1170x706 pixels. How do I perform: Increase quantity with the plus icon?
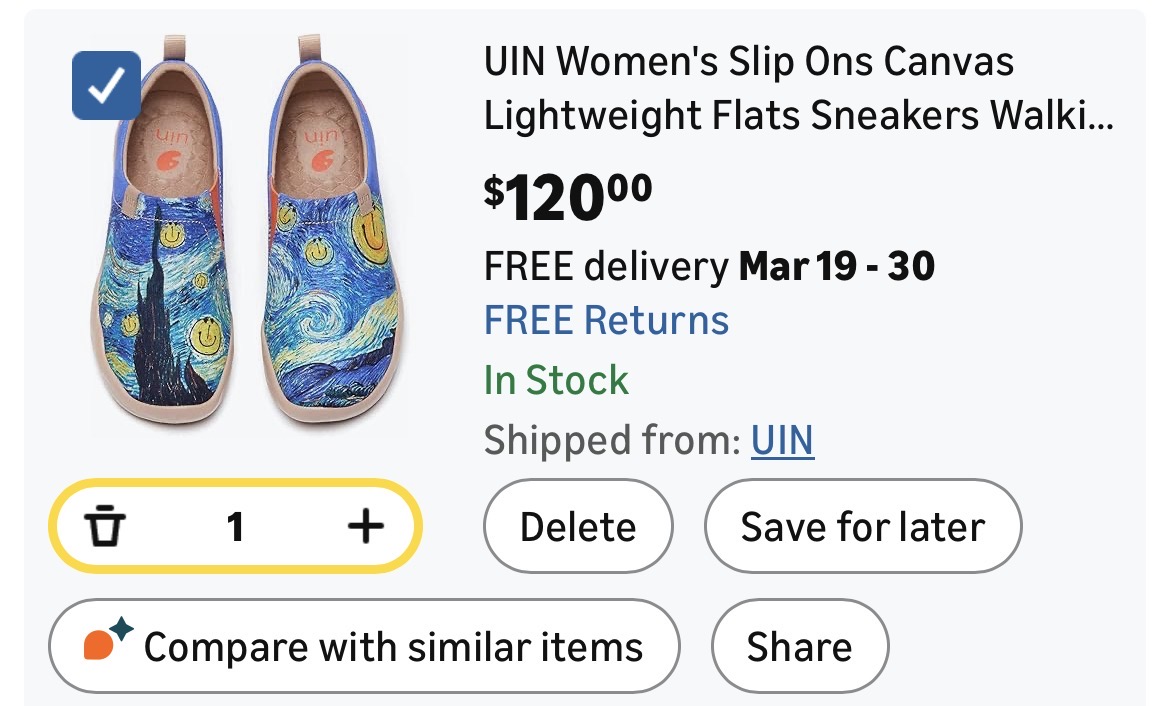(365, 526)
